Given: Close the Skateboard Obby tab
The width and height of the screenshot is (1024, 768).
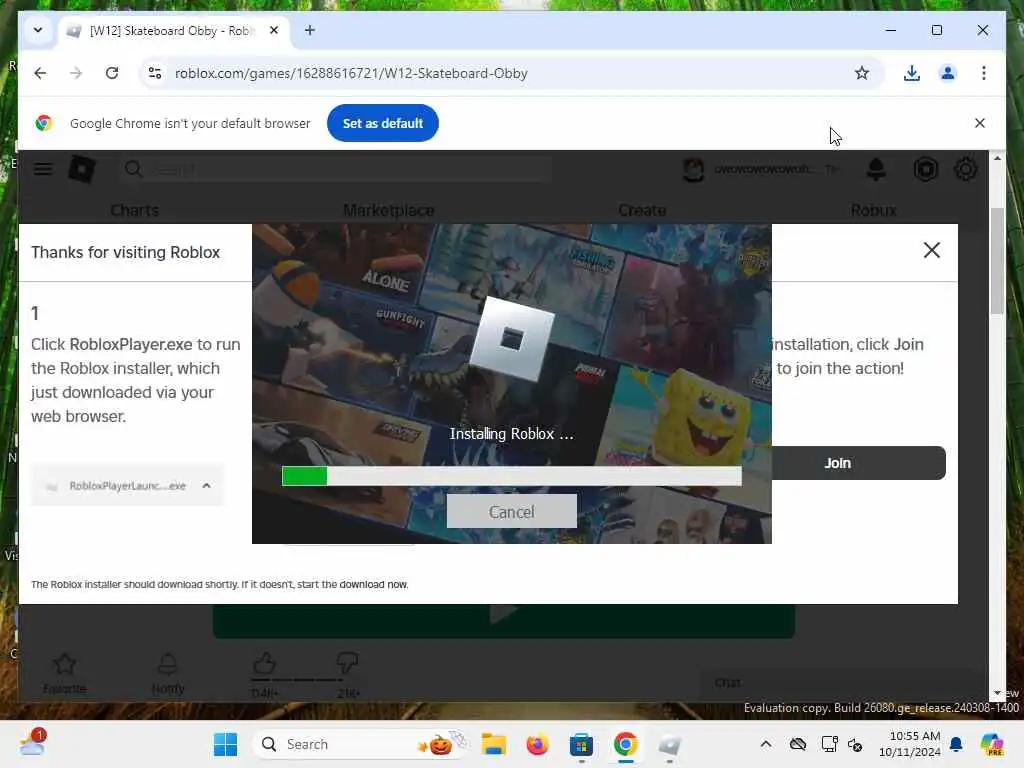Looking at the screenshot, I should pyautogui.click(x=274, y=31).
